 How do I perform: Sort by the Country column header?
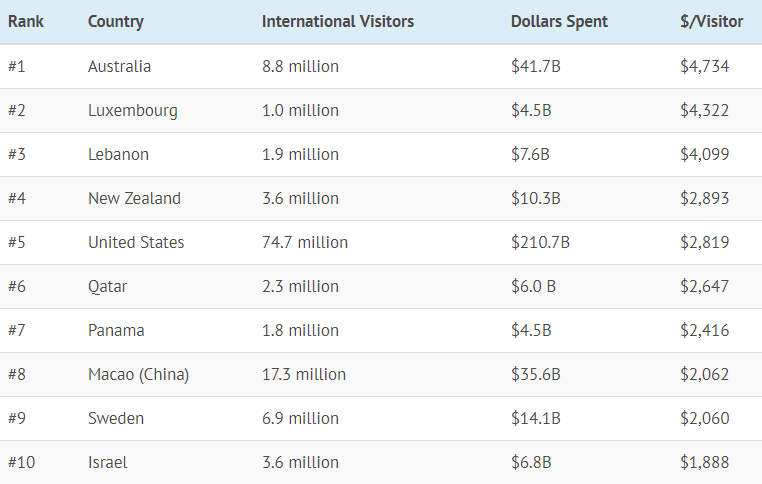(116, 21)
